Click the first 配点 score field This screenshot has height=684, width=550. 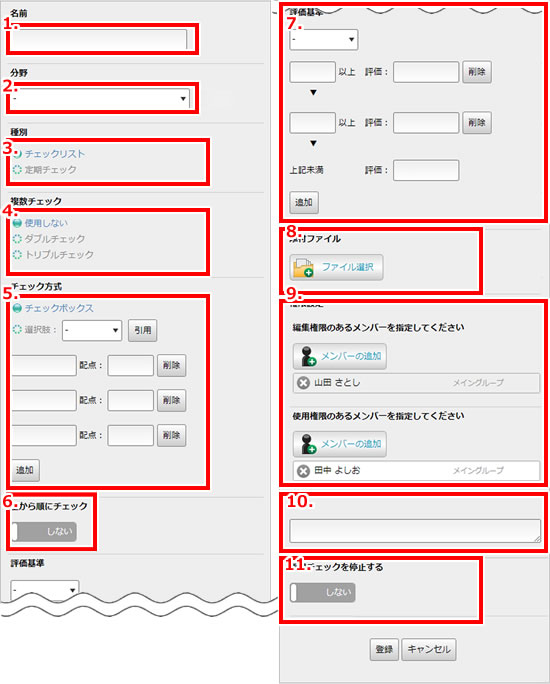tap(131, 366)
